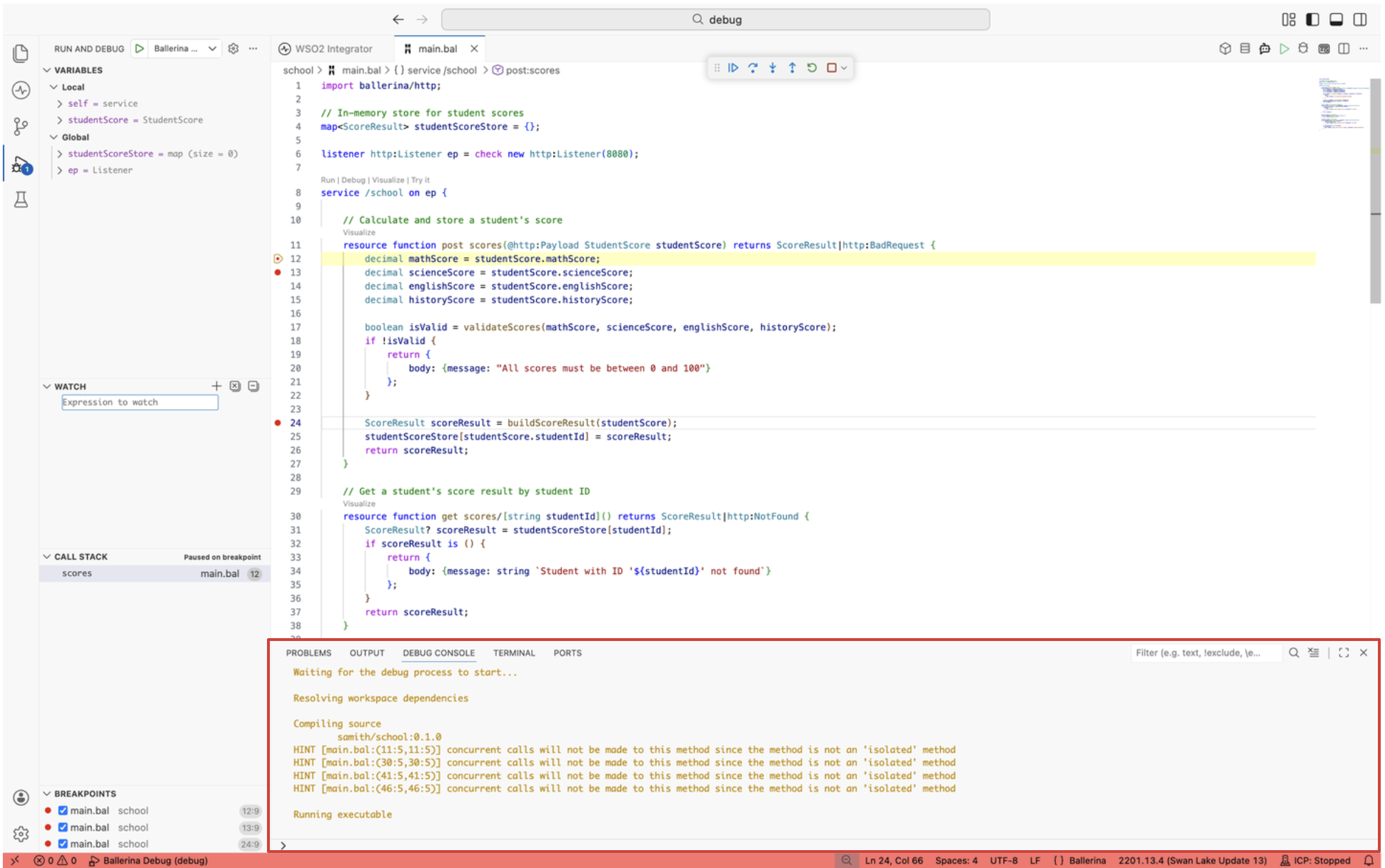Add a new watch expression
The width and height of the screenshot is (1385, 868).
coord(216,386)
